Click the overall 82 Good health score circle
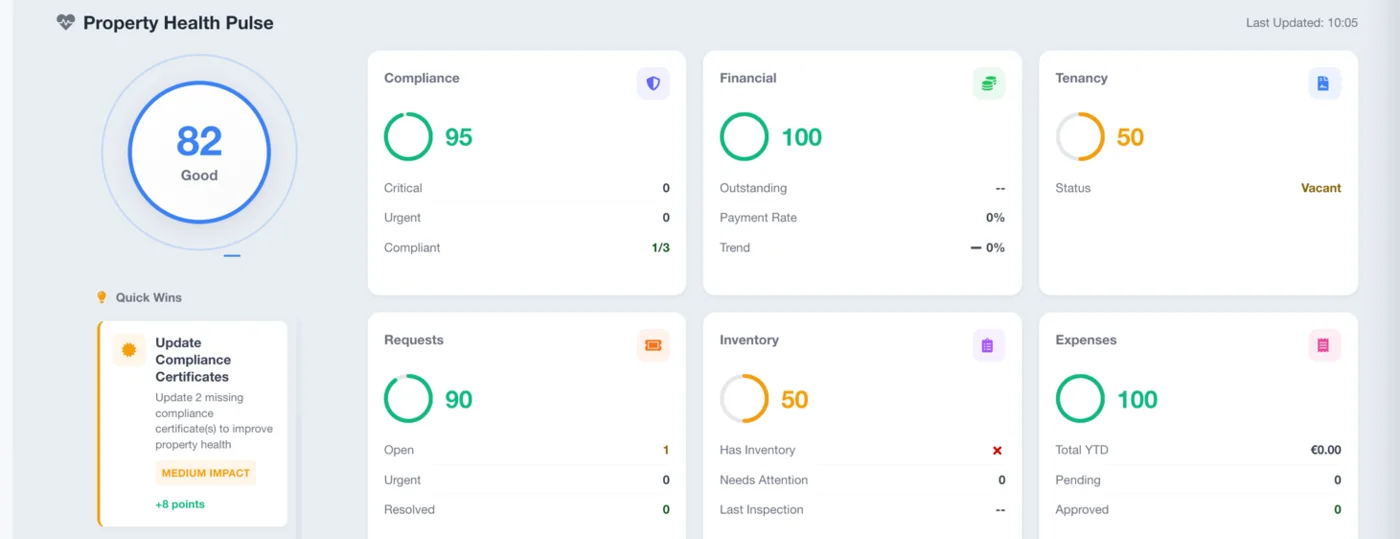 coord(199,152)
